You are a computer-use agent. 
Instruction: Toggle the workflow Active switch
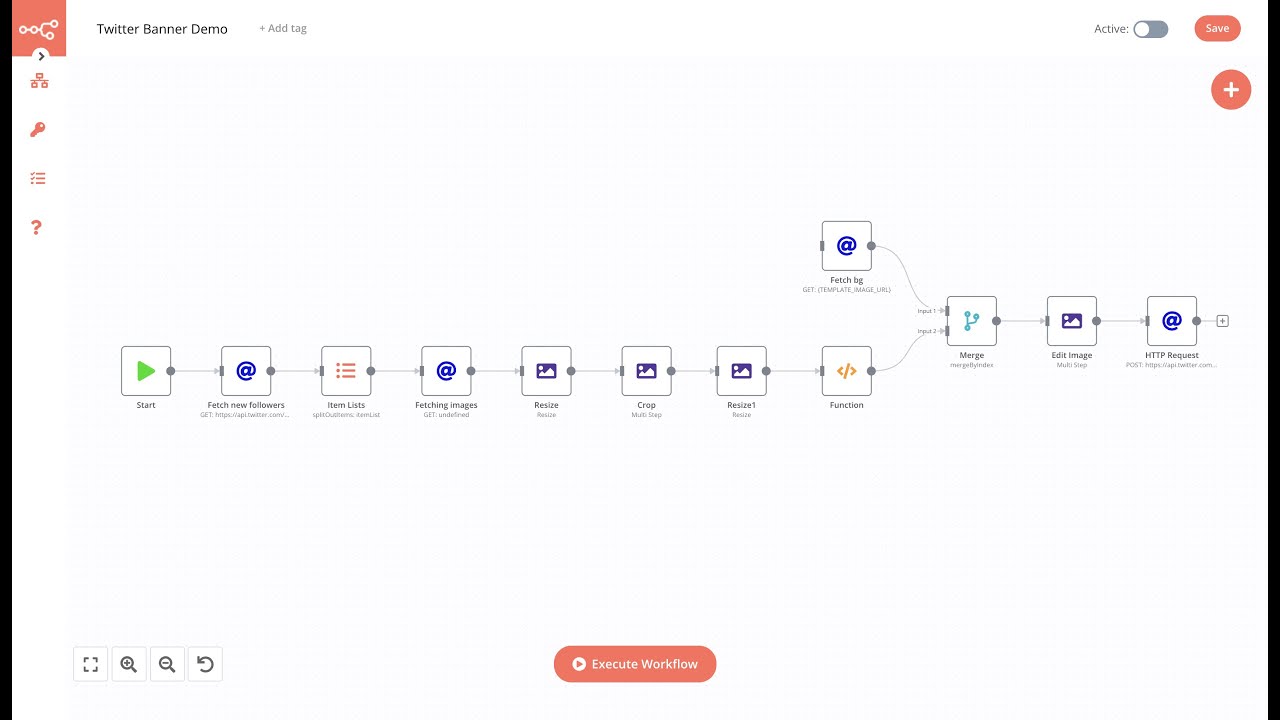pyautogui.click(x=1150, y=29)
